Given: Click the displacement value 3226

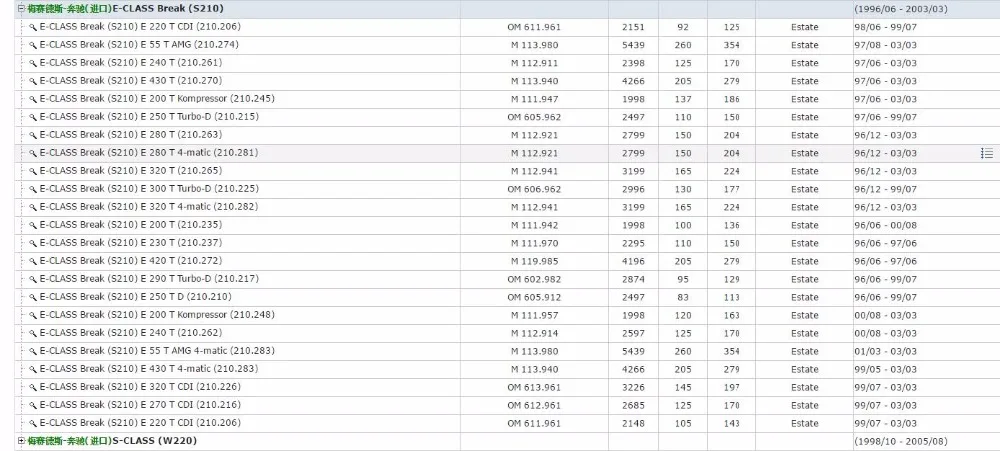Looking at the screenshot, I should pyautogui.click(x=633, y=387).
